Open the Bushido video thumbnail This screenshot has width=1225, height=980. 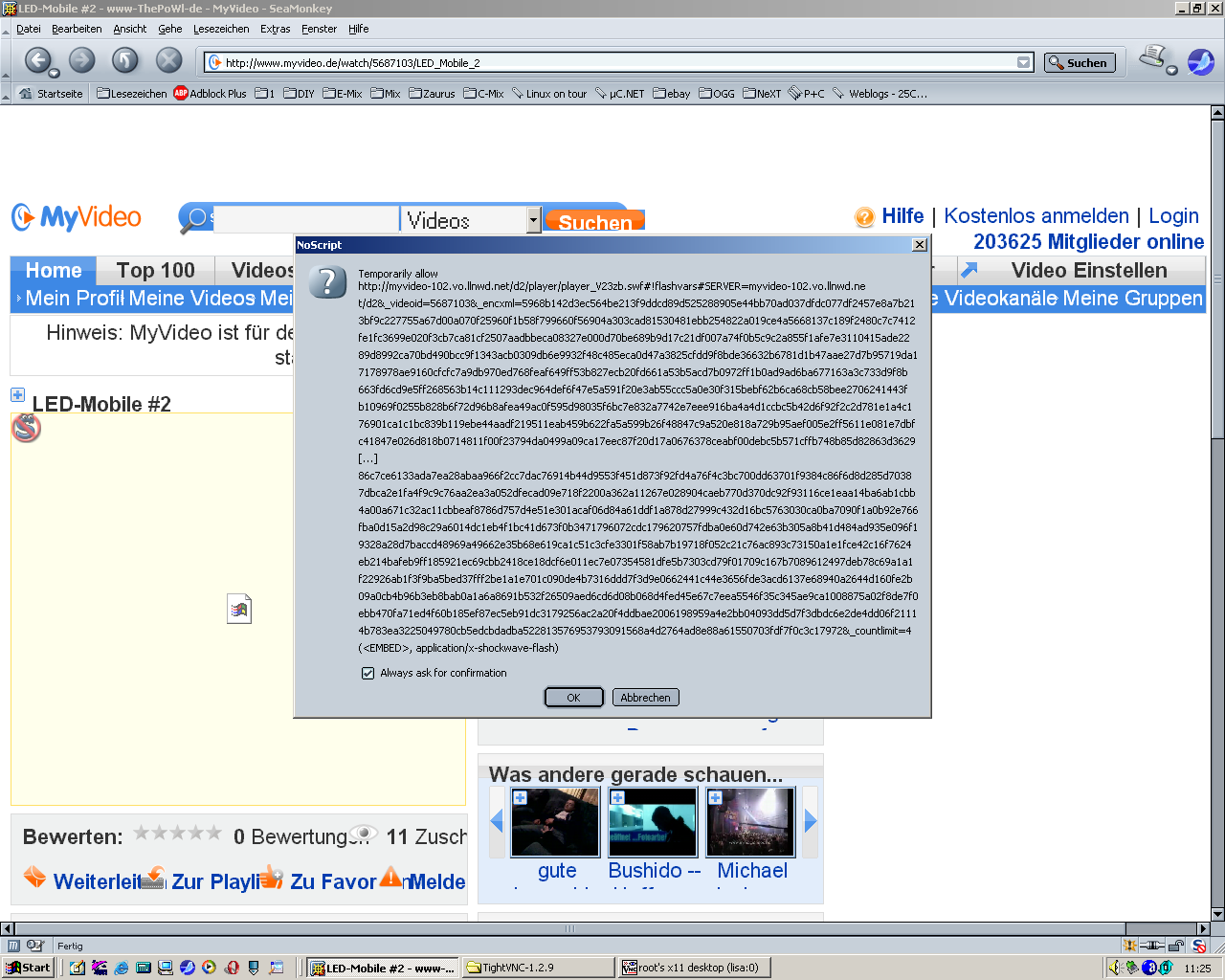[x=653, y=822]
